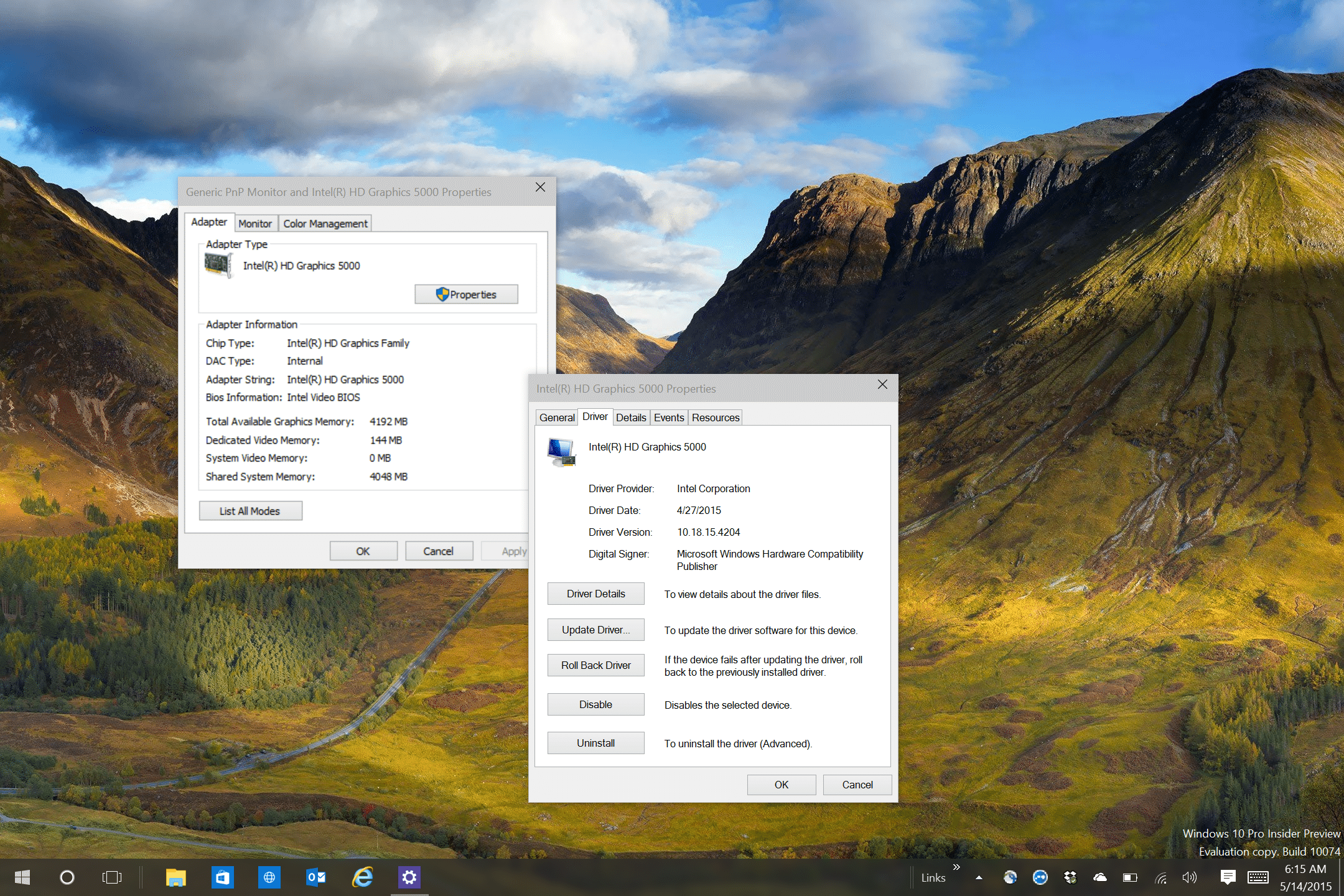Switch to the Adapter tab
1344x896 pixels.
pyautogui.click(x=209, y=222)
